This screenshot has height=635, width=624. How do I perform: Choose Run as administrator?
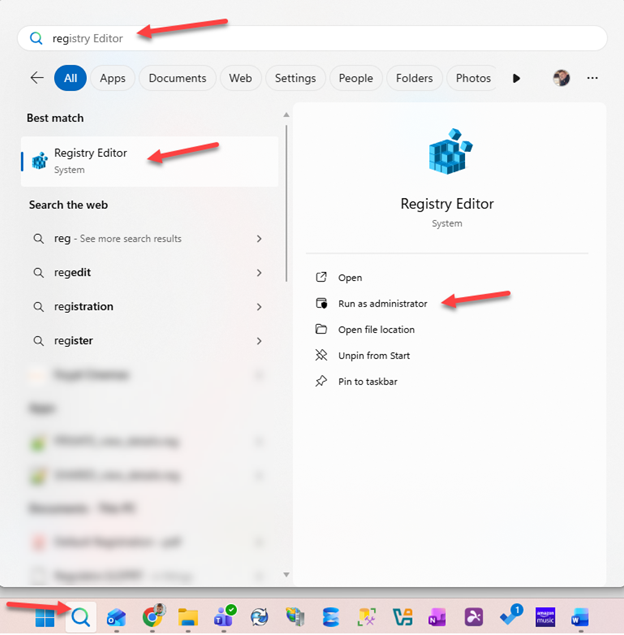pos(382,303)
